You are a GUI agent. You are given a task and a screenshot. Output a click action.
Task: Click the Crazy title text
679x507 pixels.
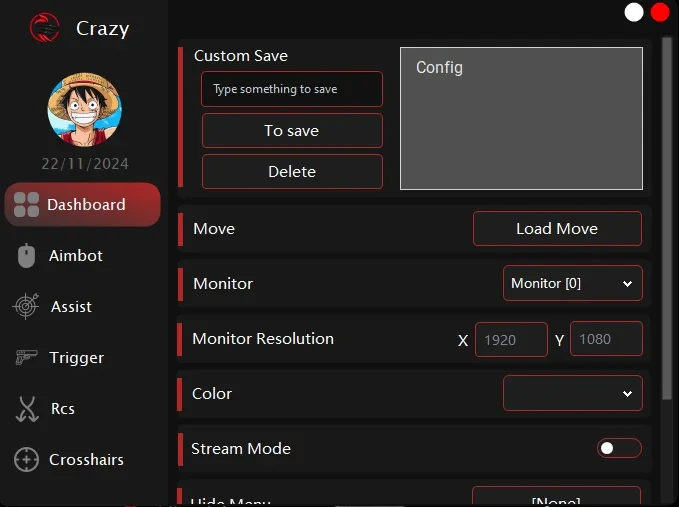(103, 29)
